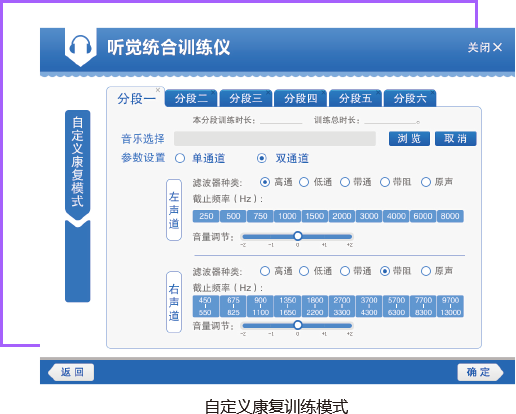Click the 取消 cancel button
The height and width of the screenshot is (414, 516).
(x=456, y=138)
